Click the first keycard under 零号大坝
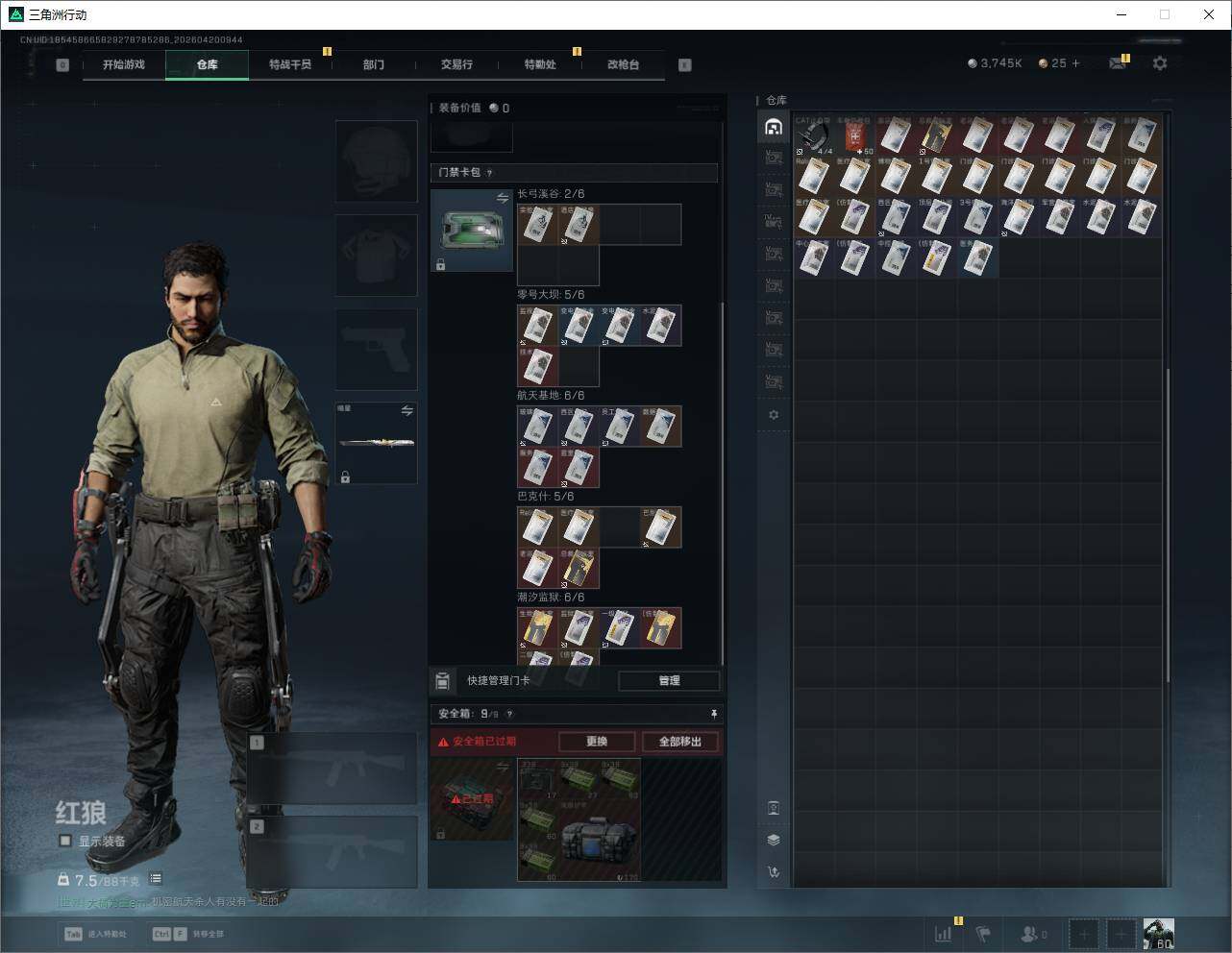 [538, 326]
